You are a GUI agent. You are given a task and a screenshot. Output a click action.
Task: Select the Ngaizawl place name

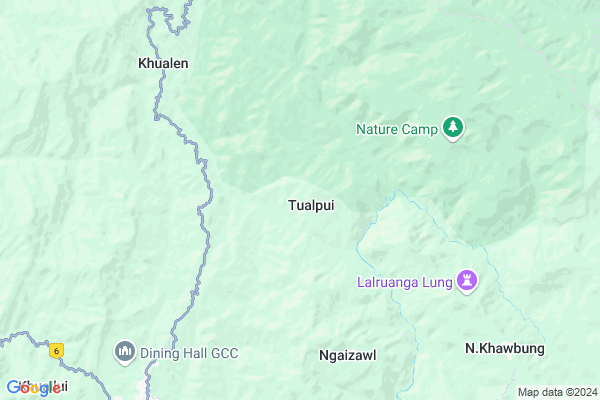pyautogui.click(x=348, y=355)
